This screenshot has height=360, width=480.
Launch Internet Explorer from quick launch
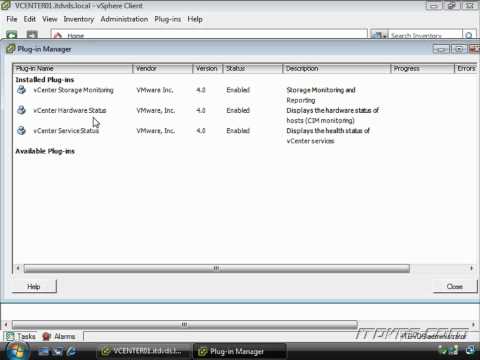[71, 351]
